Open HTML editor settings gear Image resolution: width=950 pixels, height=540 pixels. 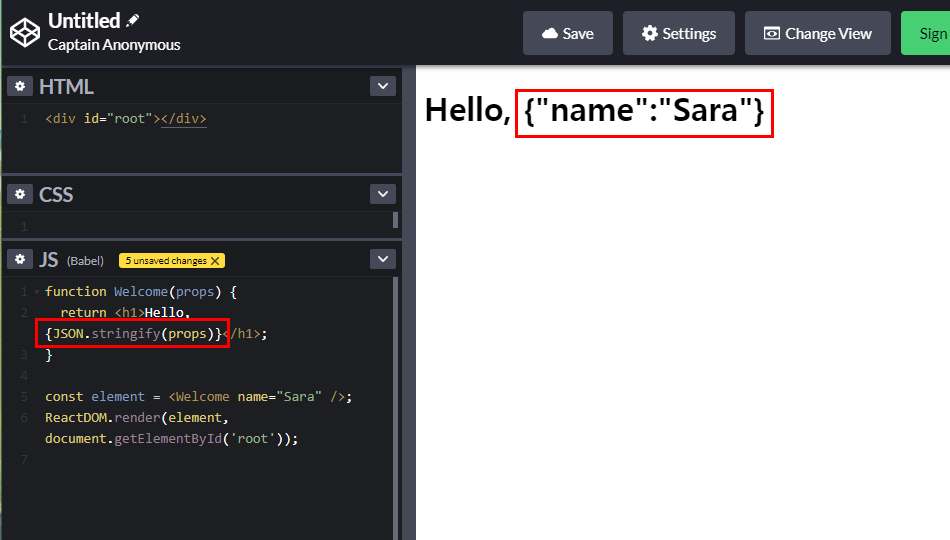point(20,86)
